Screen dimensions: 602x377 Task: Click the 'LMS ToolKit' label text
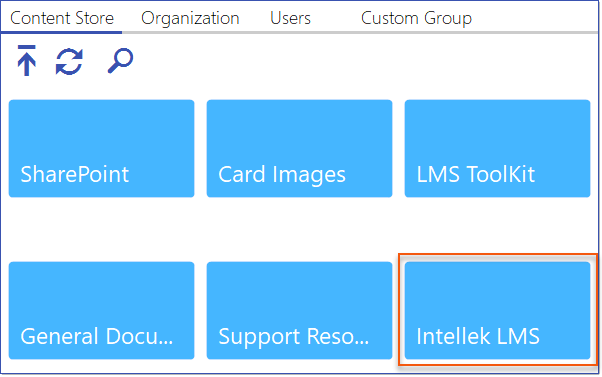(x=476, y=174)
